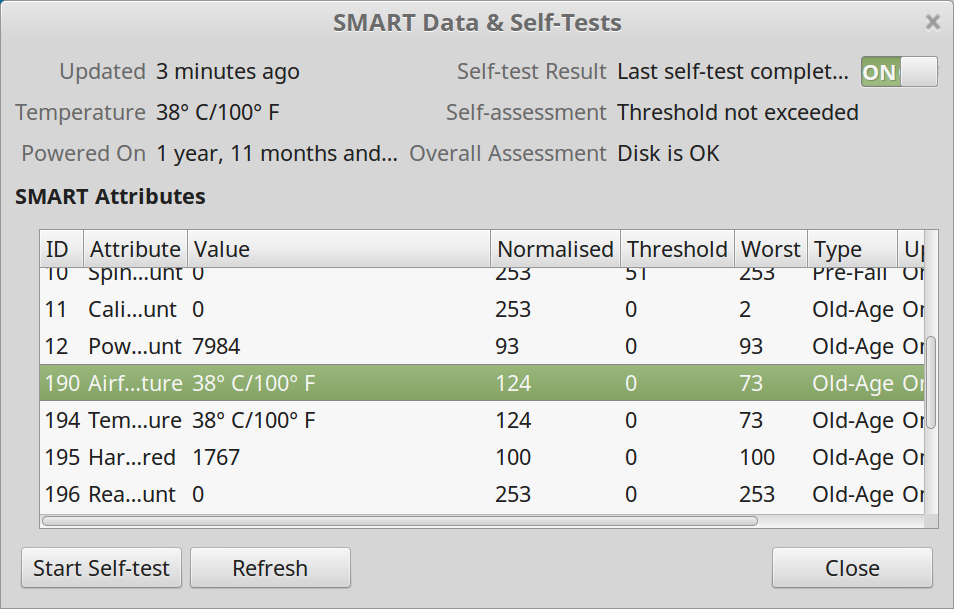
Task: Select attribute 195 row with value 1767
Action: [400, 458]
